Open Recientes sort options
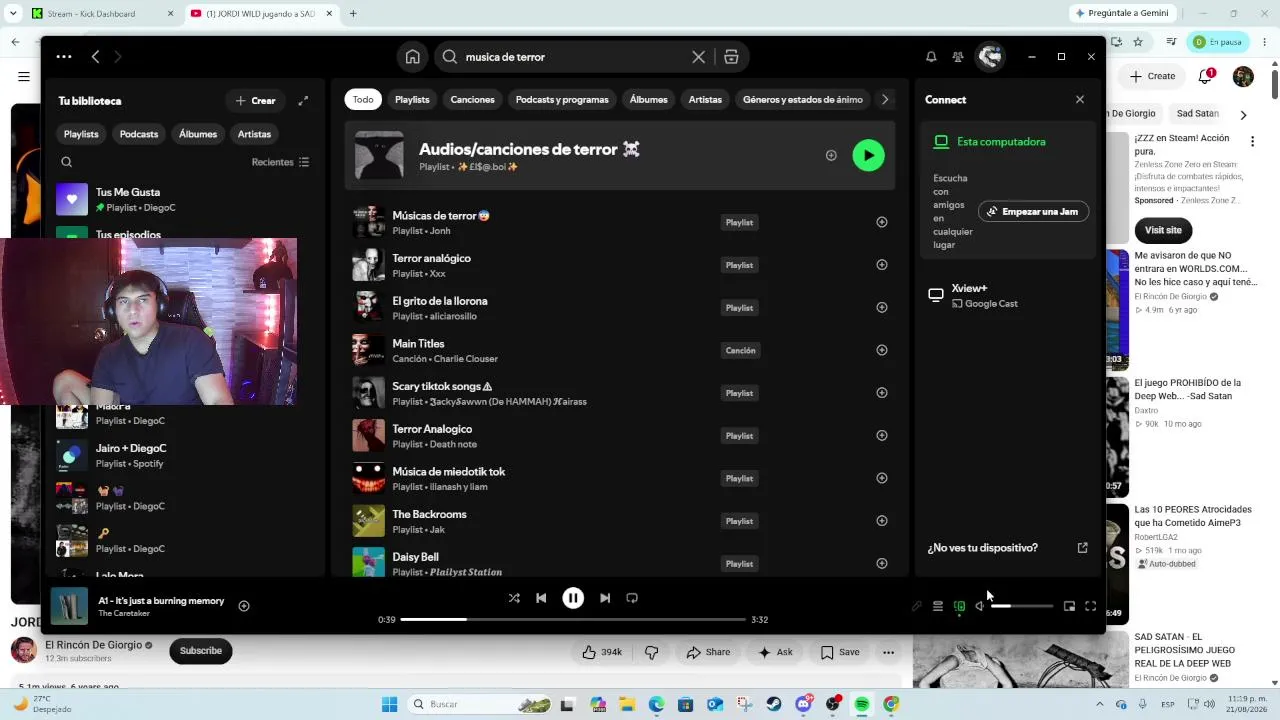 (x=281, y=162)
